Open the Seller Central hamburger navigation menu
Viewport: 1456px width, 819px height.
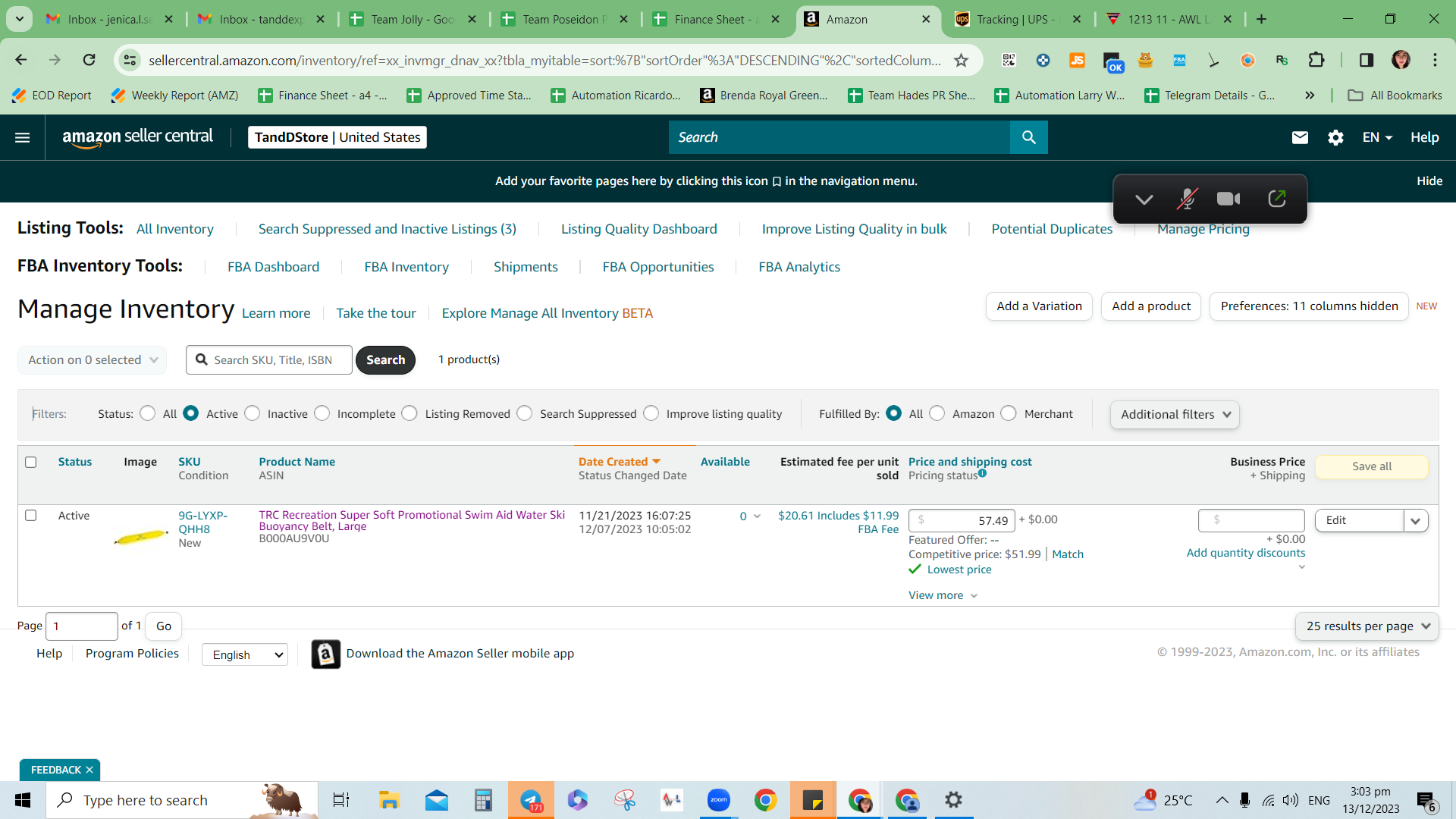[23, 137]
